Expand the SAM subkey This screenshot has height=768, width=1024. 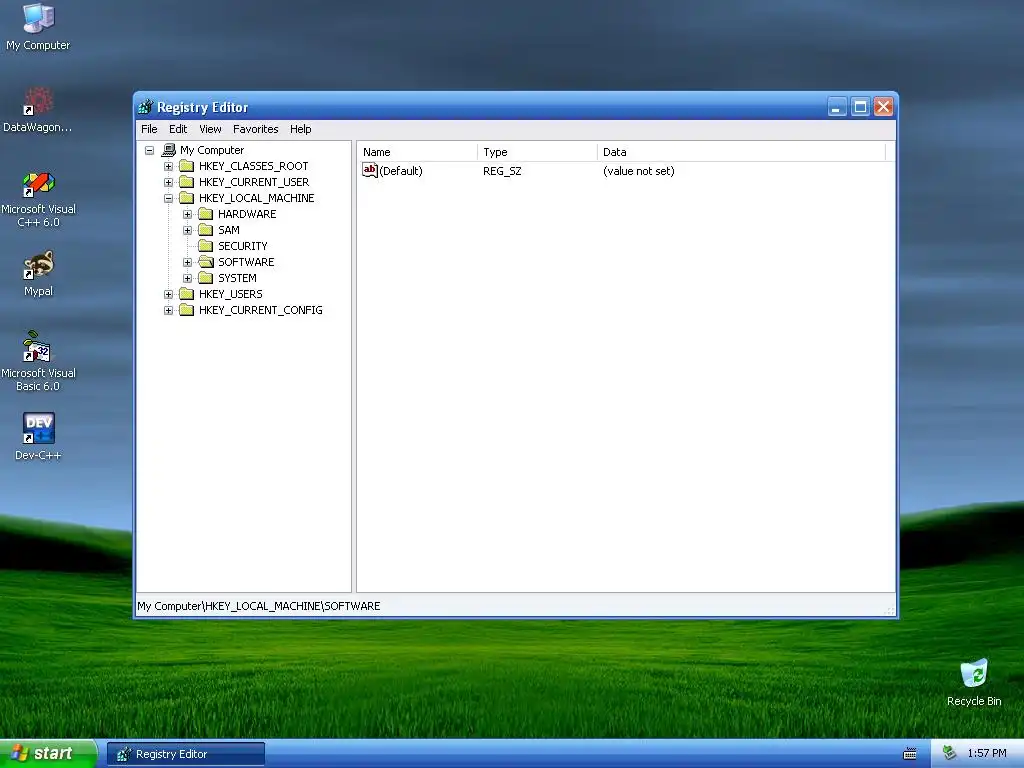[187, 230]
